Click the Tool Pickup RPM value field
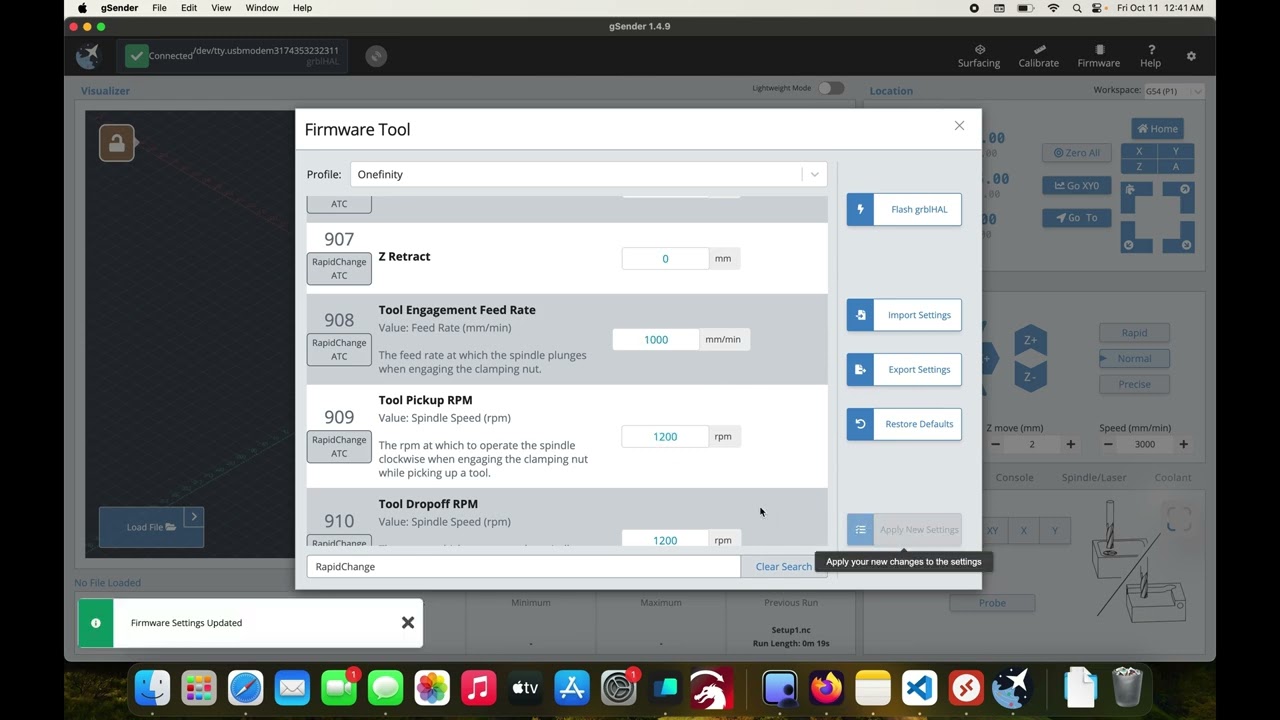 pos(665,436)
